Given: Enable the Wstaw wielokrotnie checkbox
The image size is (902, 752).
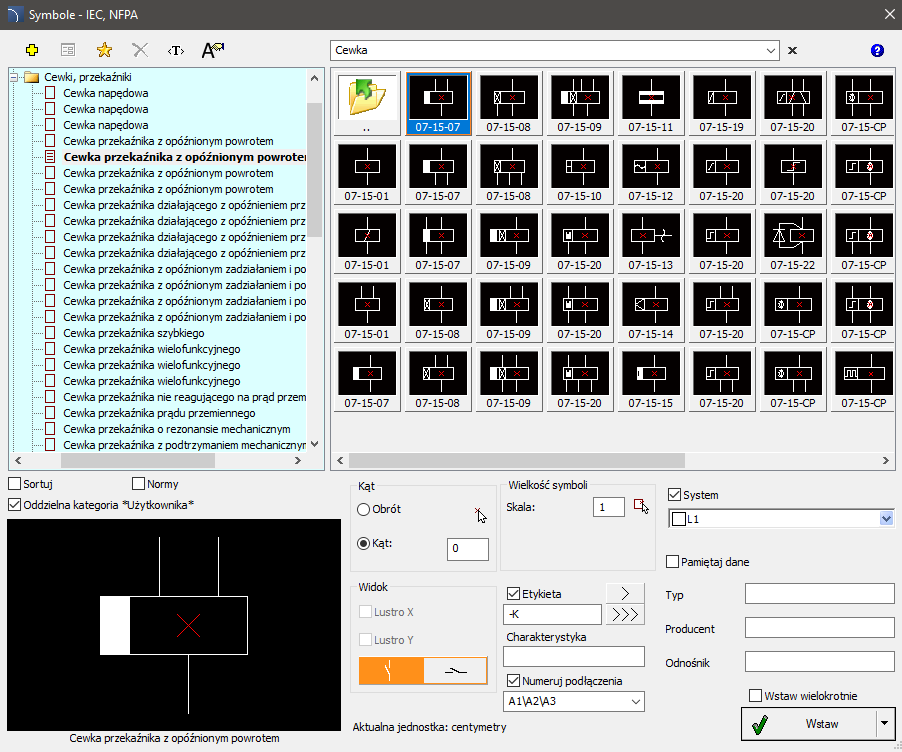Looking at the screenshot, I should click(756, 696).
